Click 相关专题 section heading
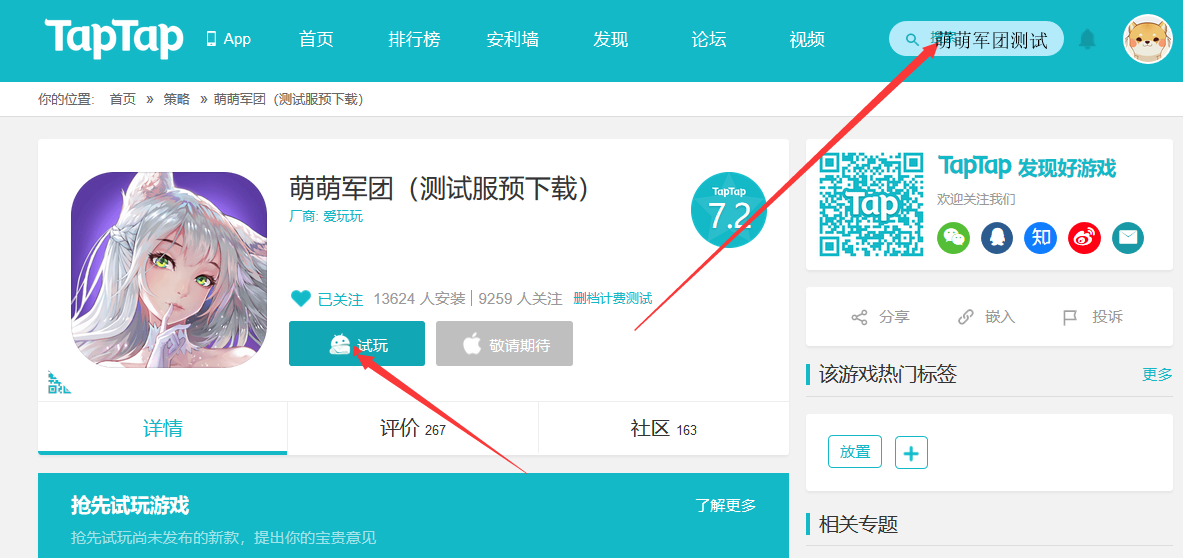 859,524
